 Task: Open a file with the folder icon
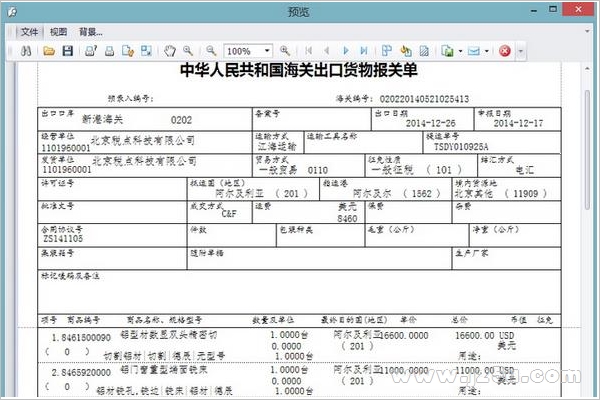(x=49, y=51)
